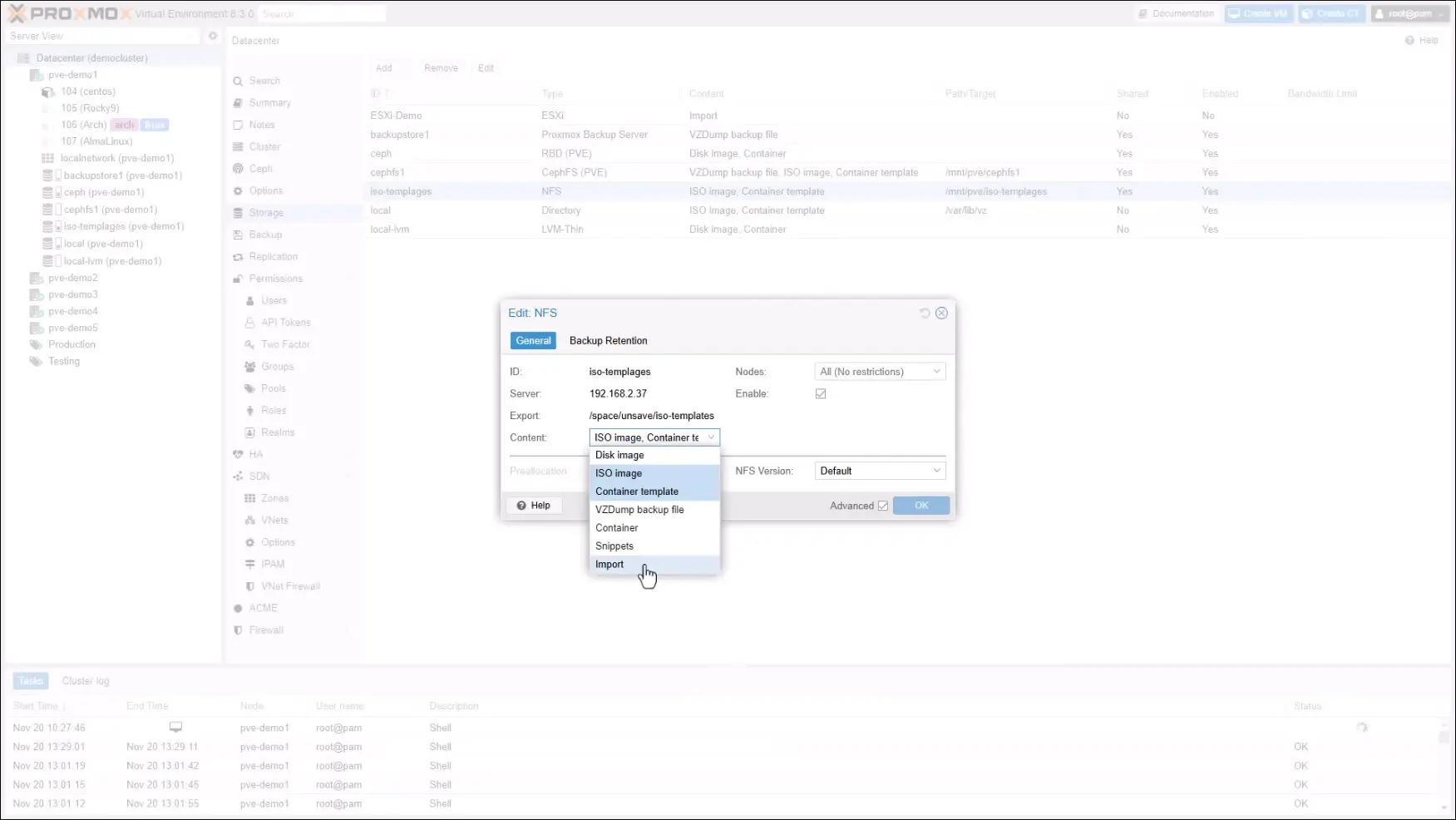This screenshot has width=1456, height=820.
Task: Select the 104 (centos) VM
Action: click(x=87, y=91)
